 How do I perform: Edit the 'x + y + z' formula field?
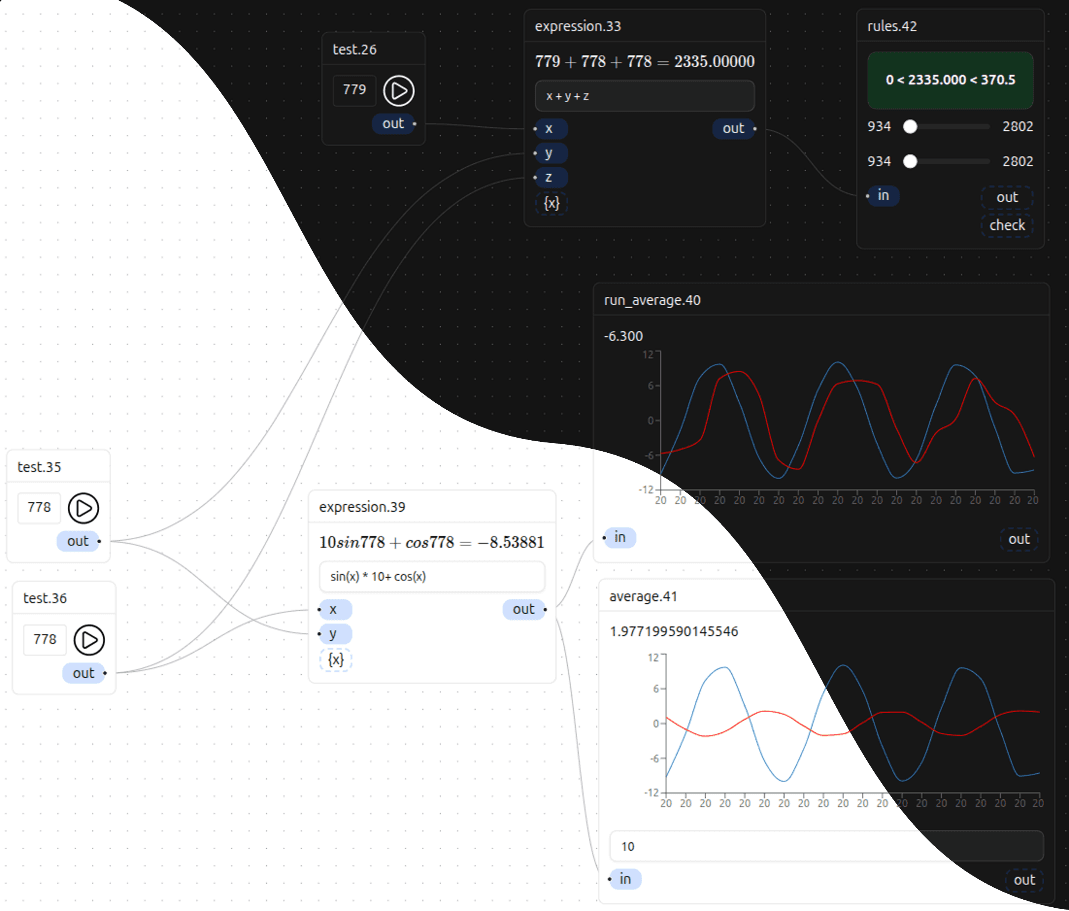[x=644, y=96]
